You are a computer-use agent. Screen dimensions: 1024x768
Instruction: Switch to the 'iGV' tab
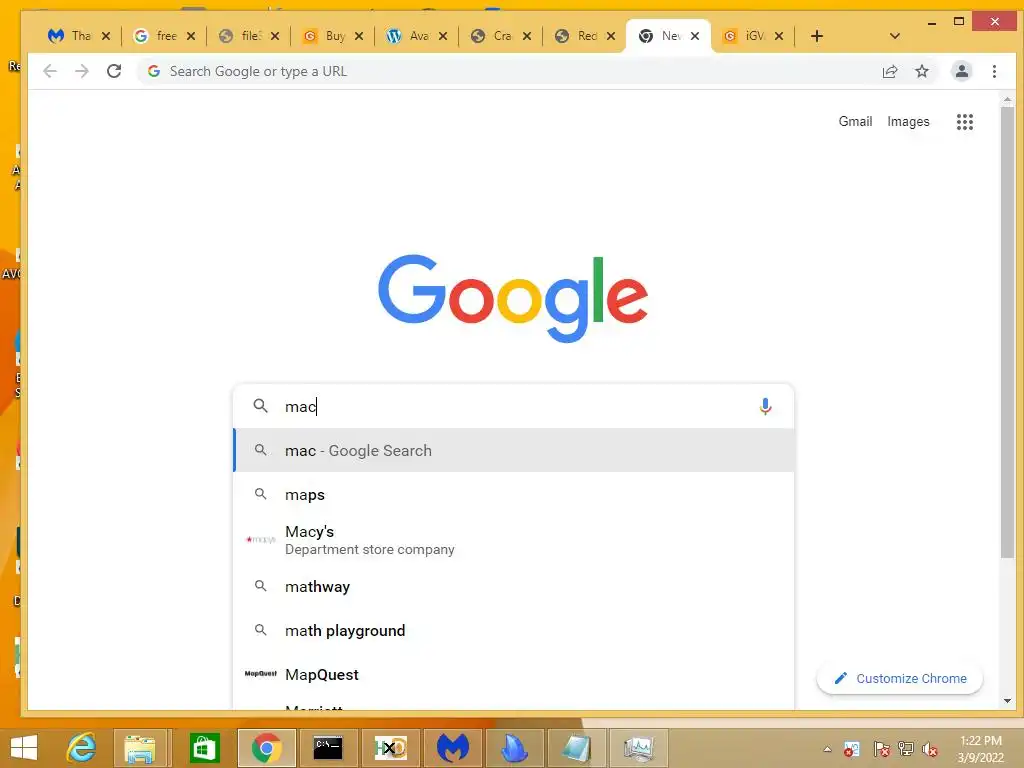pyautogui.click(x=744, y=36)
